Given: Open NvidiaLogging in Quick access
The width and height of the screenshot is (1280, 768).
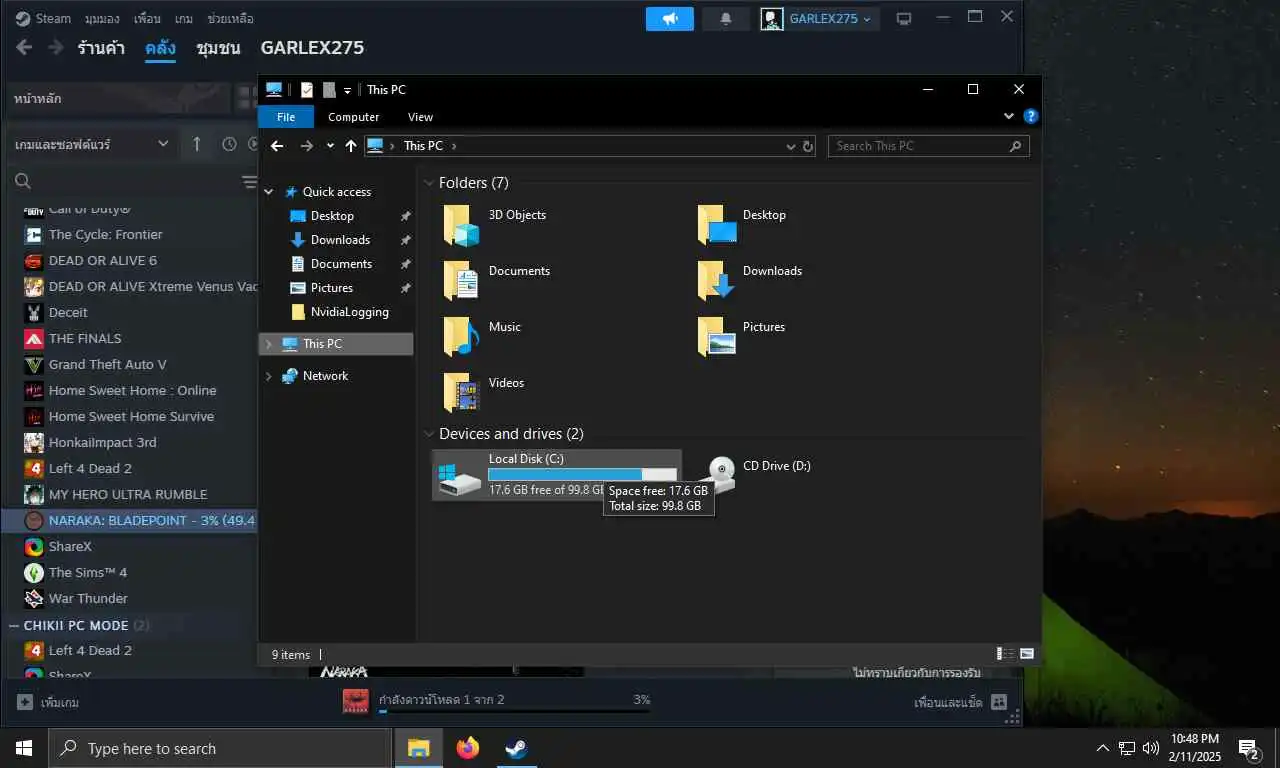Looking at the screenshot, I should coord(338,312).
